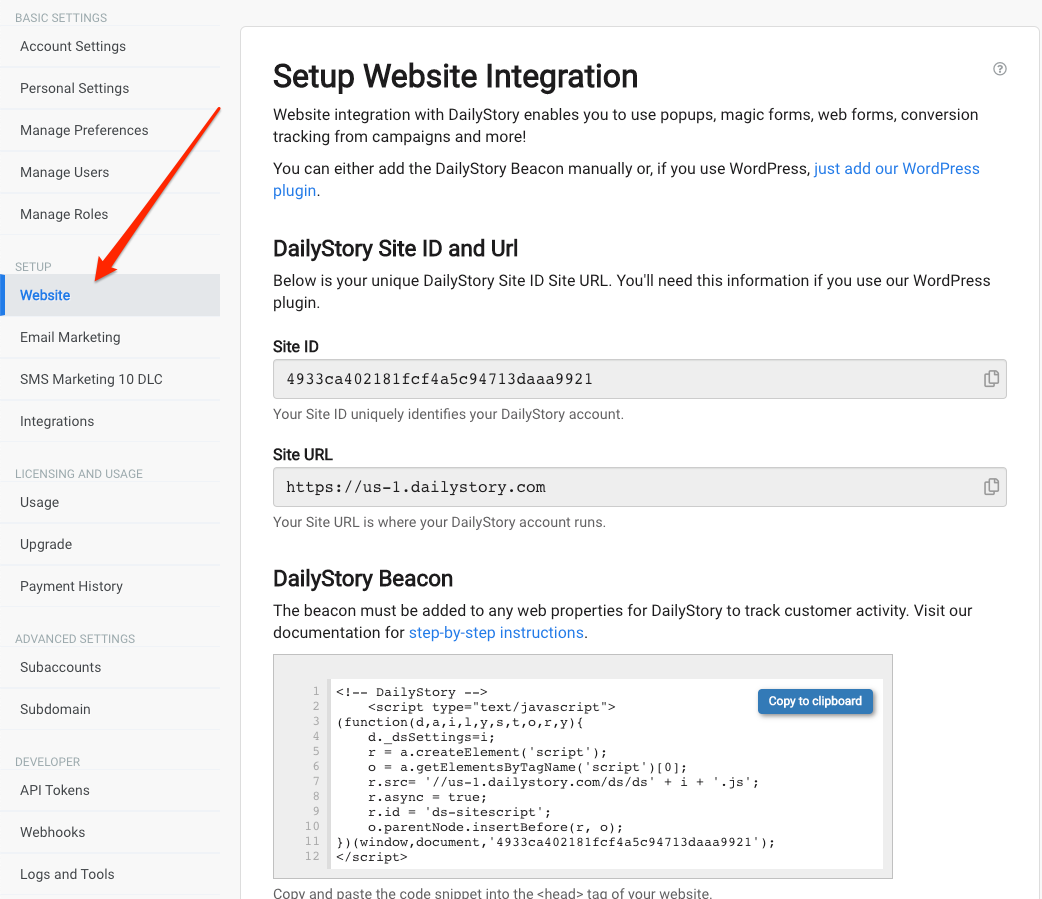1042x899 pixels.
Task: Click the beacon code snippet box
Action: point(583,767)
